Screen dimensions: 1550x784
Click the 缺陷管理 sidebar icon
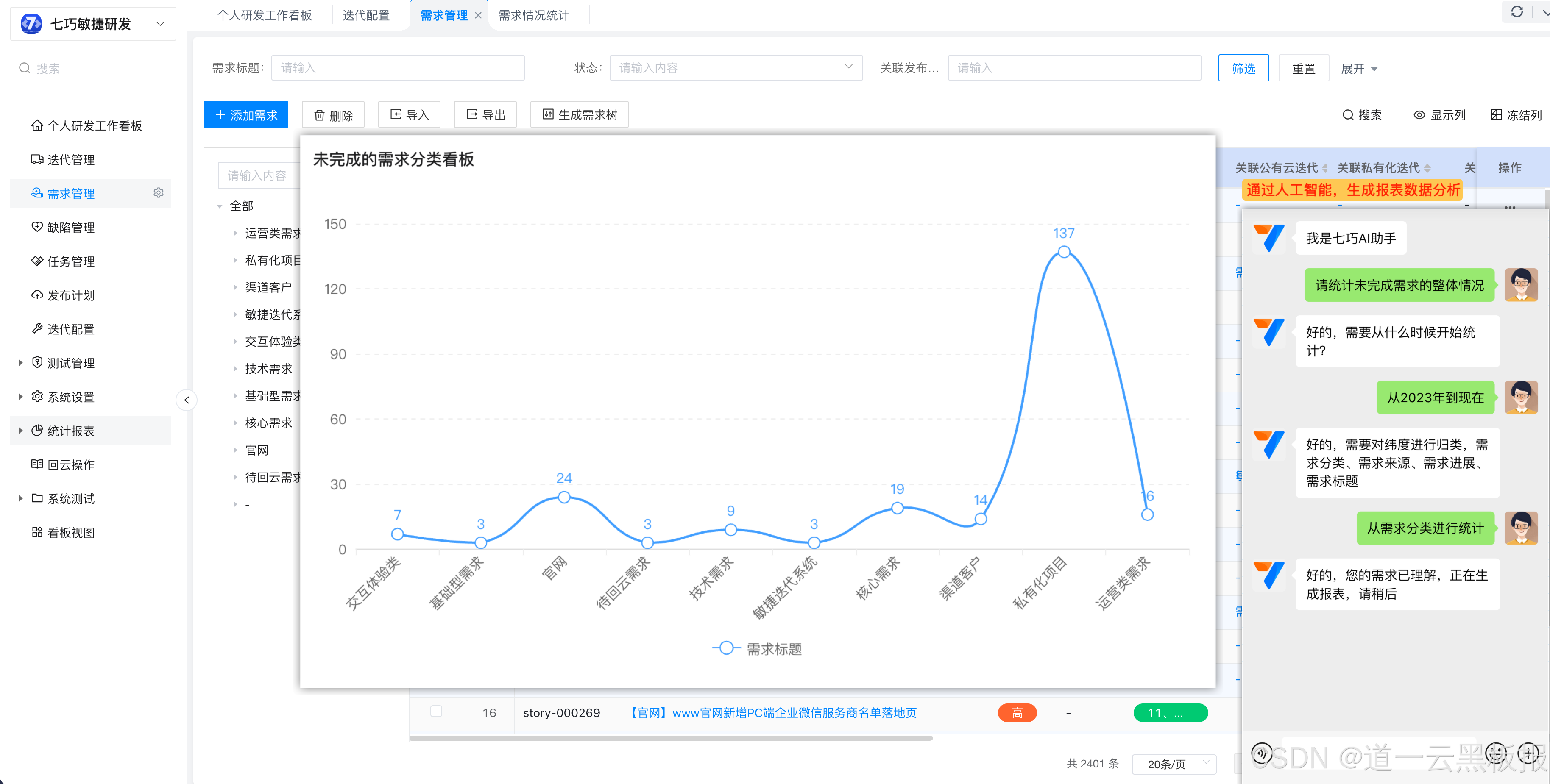pos(37,227)
